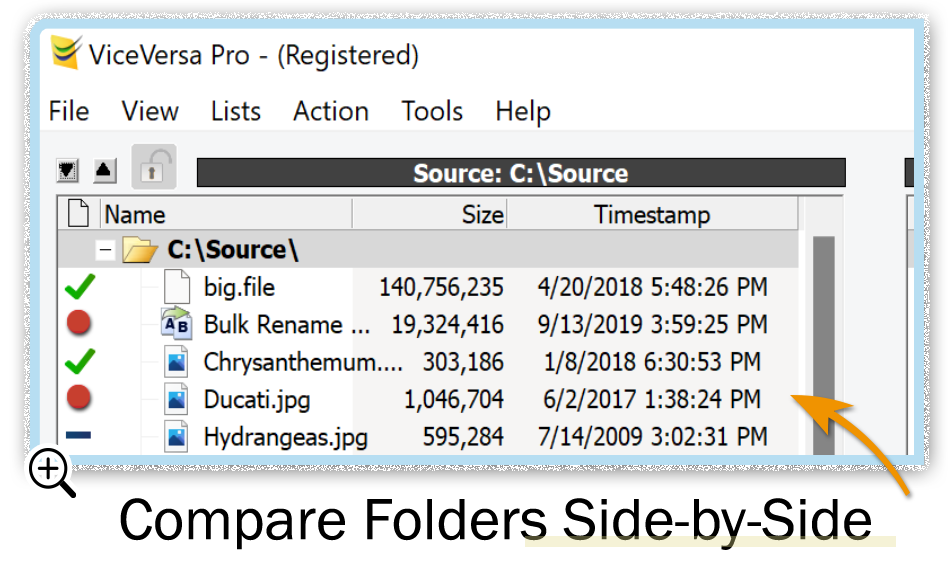Click the up arrow toolbar button

click(x=104, y=170)
